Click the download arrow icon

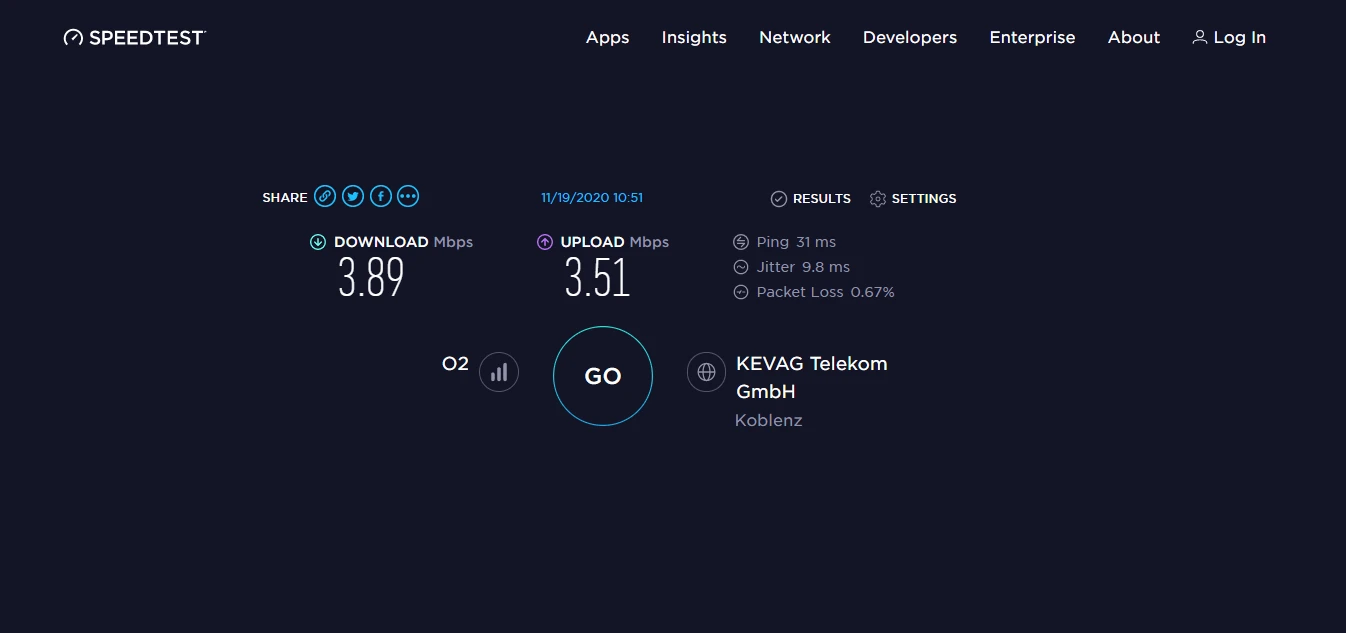click(318, 242)
